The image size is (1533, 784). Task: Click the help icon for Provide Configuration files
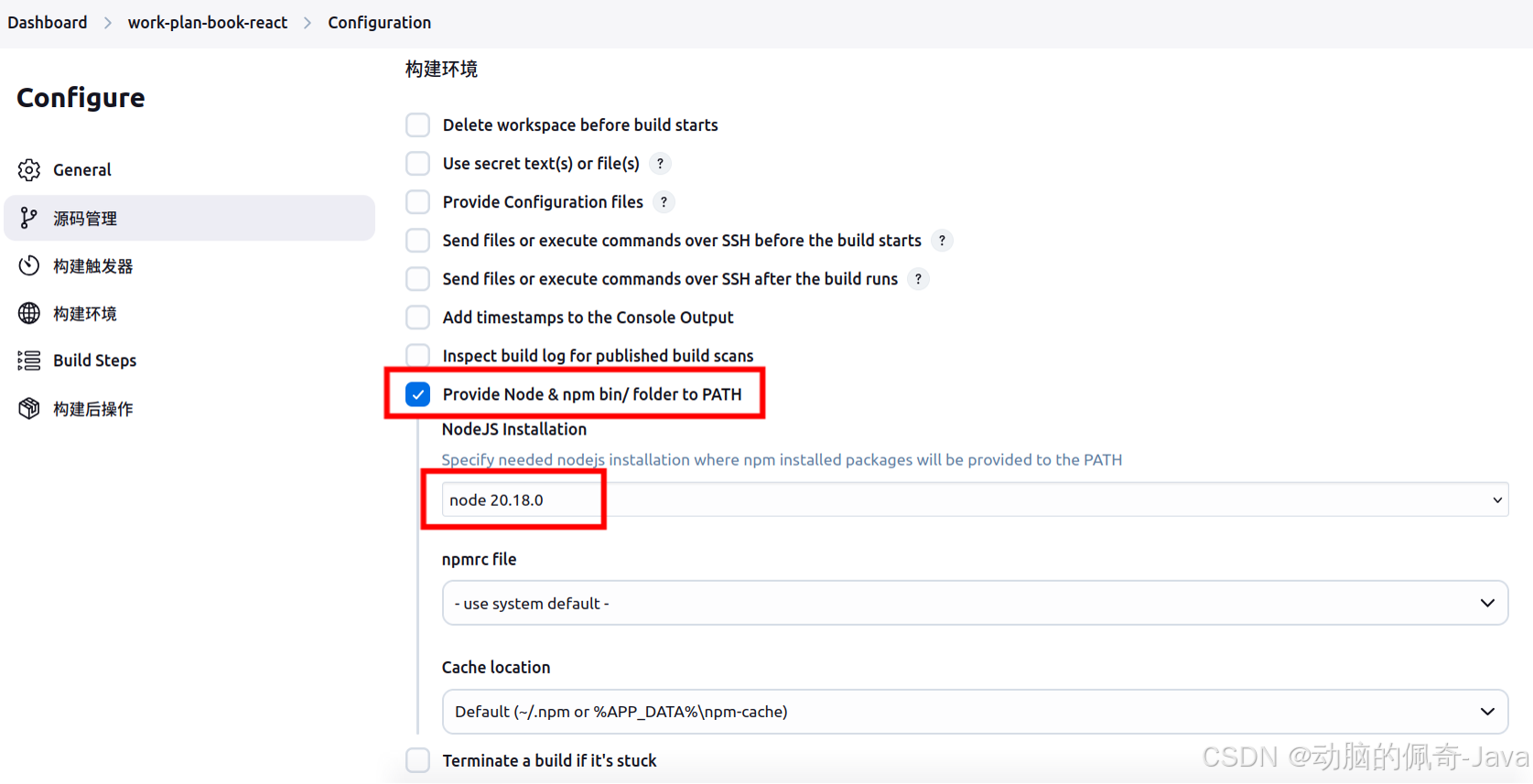point(664,201)
